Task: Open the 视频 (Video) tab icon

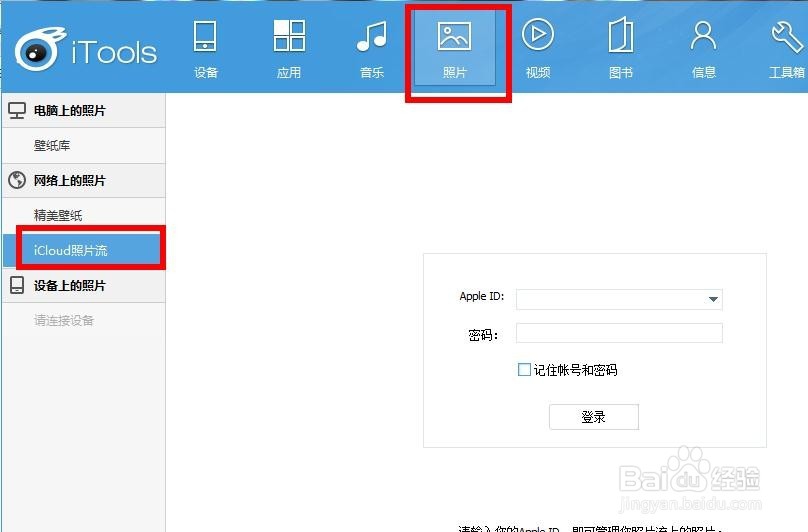Action: pos(537,35)
